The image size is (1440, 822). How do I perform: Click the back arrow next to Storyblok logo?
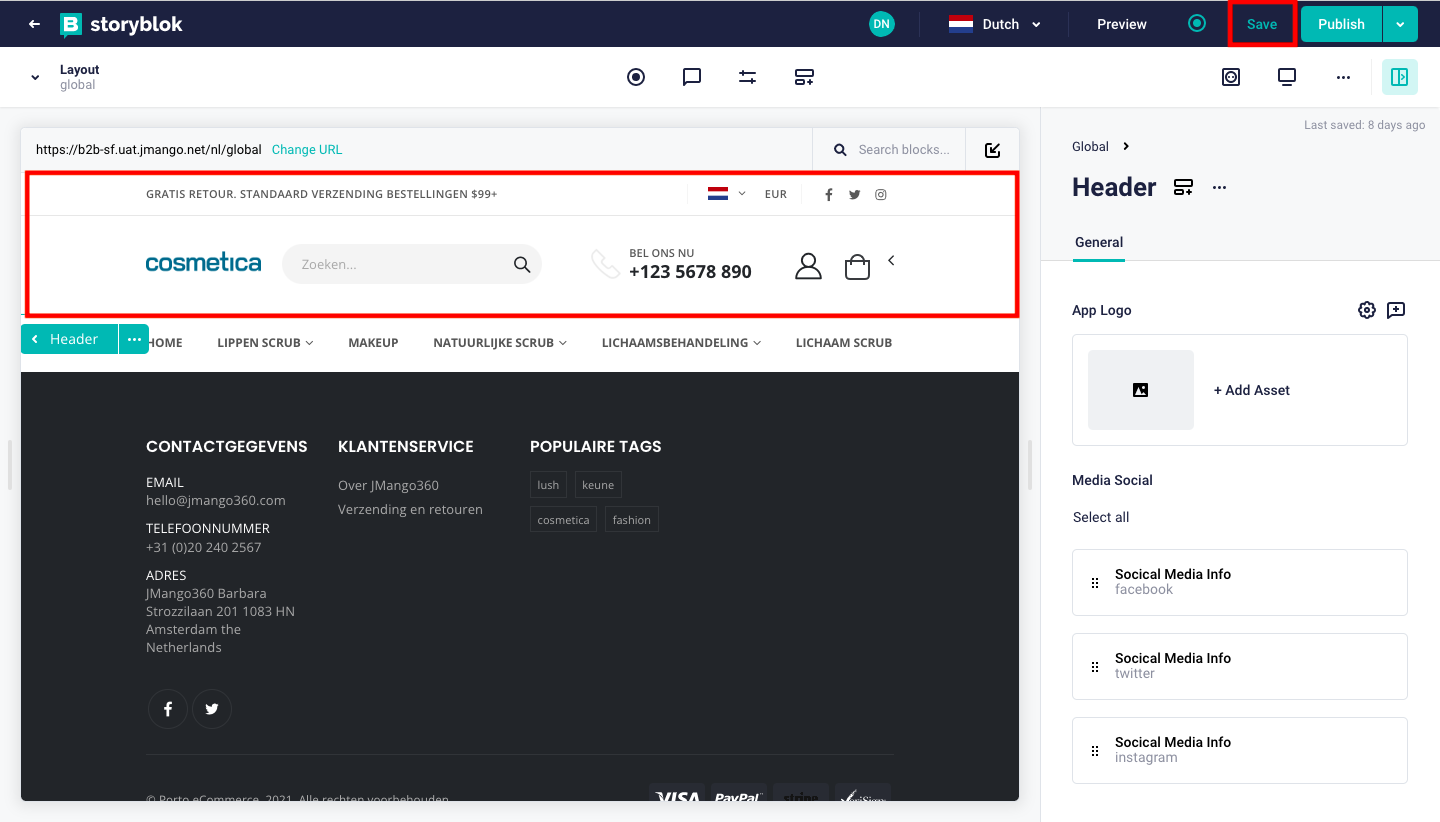(x=34, y=24)
